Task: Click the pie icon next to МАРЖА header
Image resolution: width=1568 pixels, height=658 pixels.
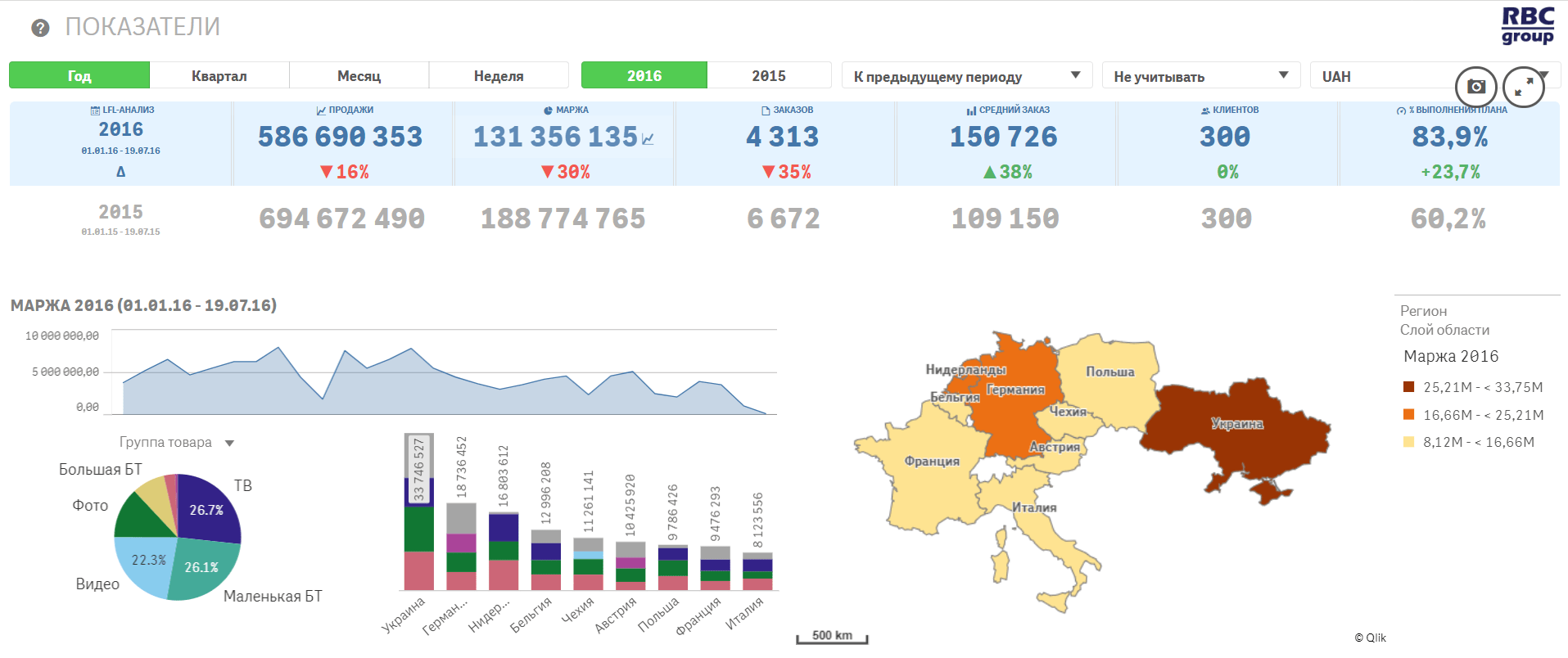Action: 548,110
